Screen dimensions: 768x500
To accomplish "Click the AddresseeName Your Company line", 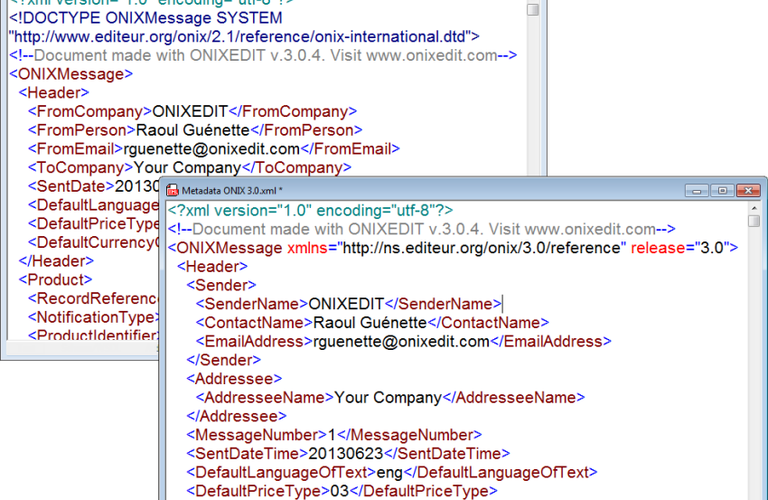I will click(390, 398).
